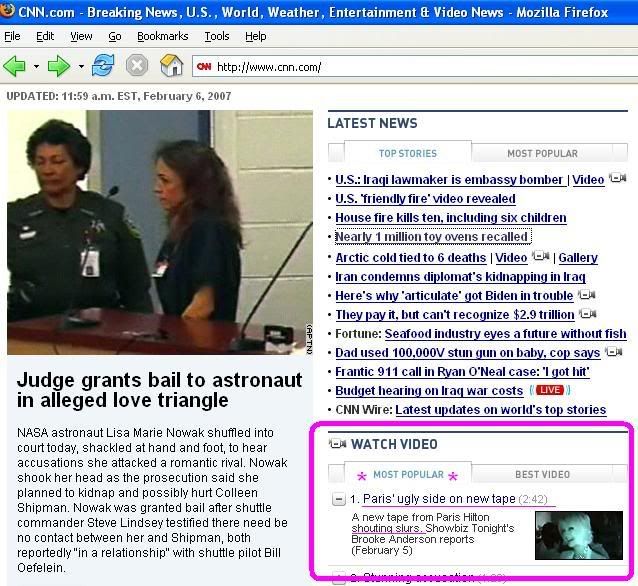
Task: Select the Best Video tab
Action: (542, 474)
